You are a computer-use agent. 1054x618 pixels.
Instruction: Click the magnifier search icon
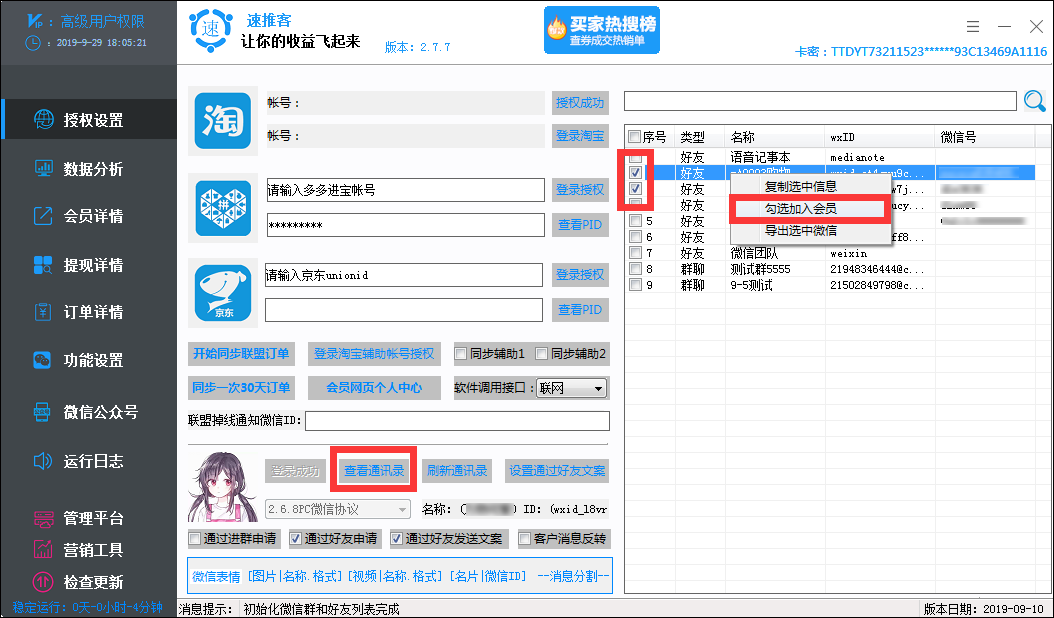1035,102
